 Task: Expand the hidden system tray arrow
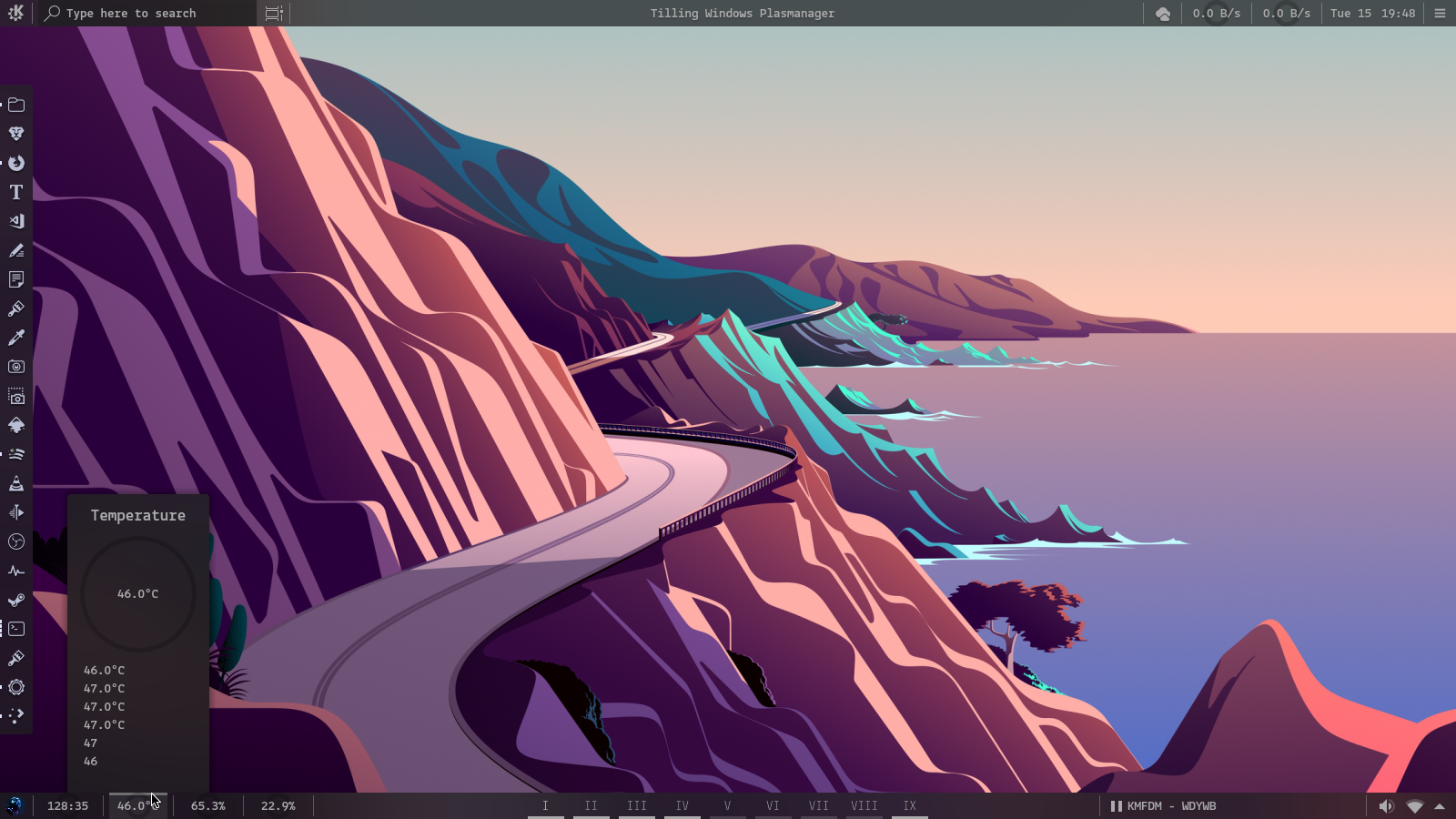click(x=1440, y=806)
